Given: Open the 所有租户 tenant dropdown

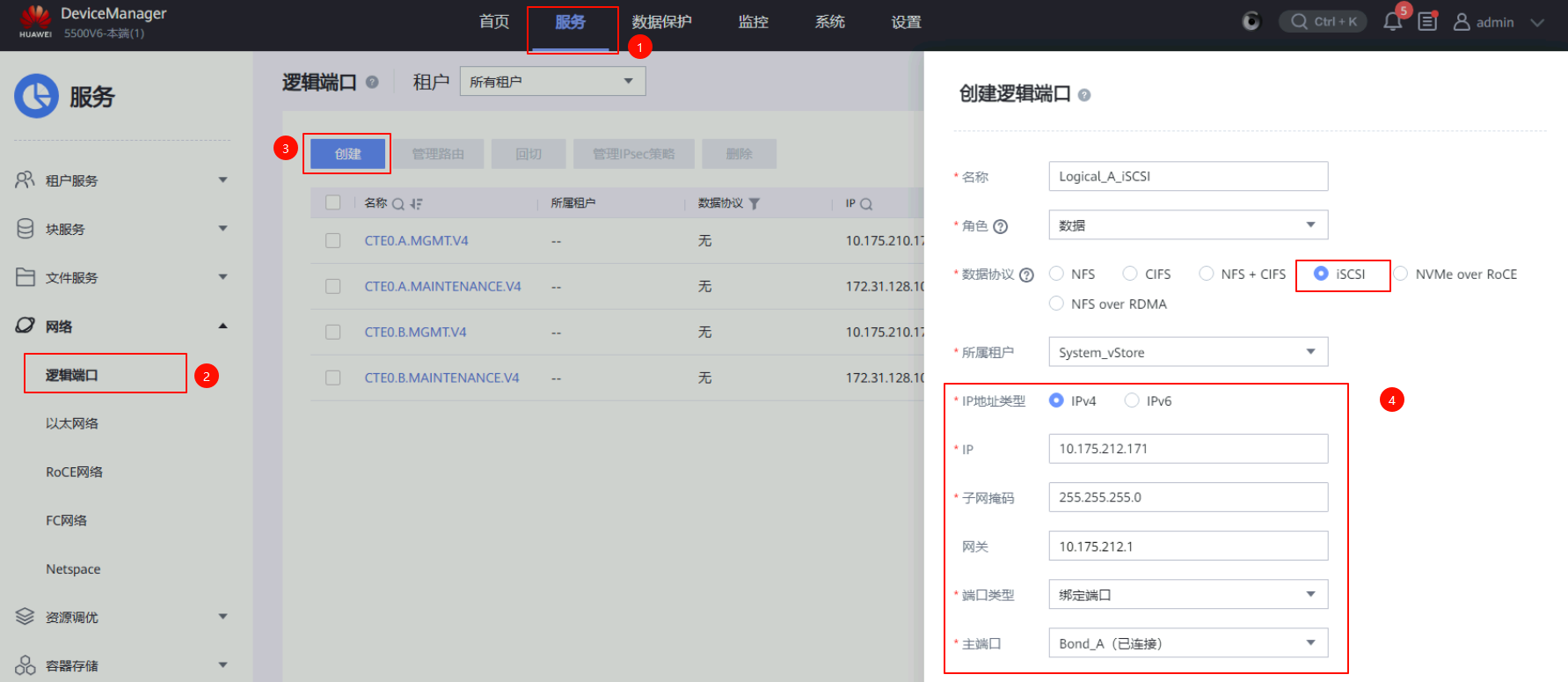Looking at the screenshot, I should pyautogui.click(x=552, y=82).
